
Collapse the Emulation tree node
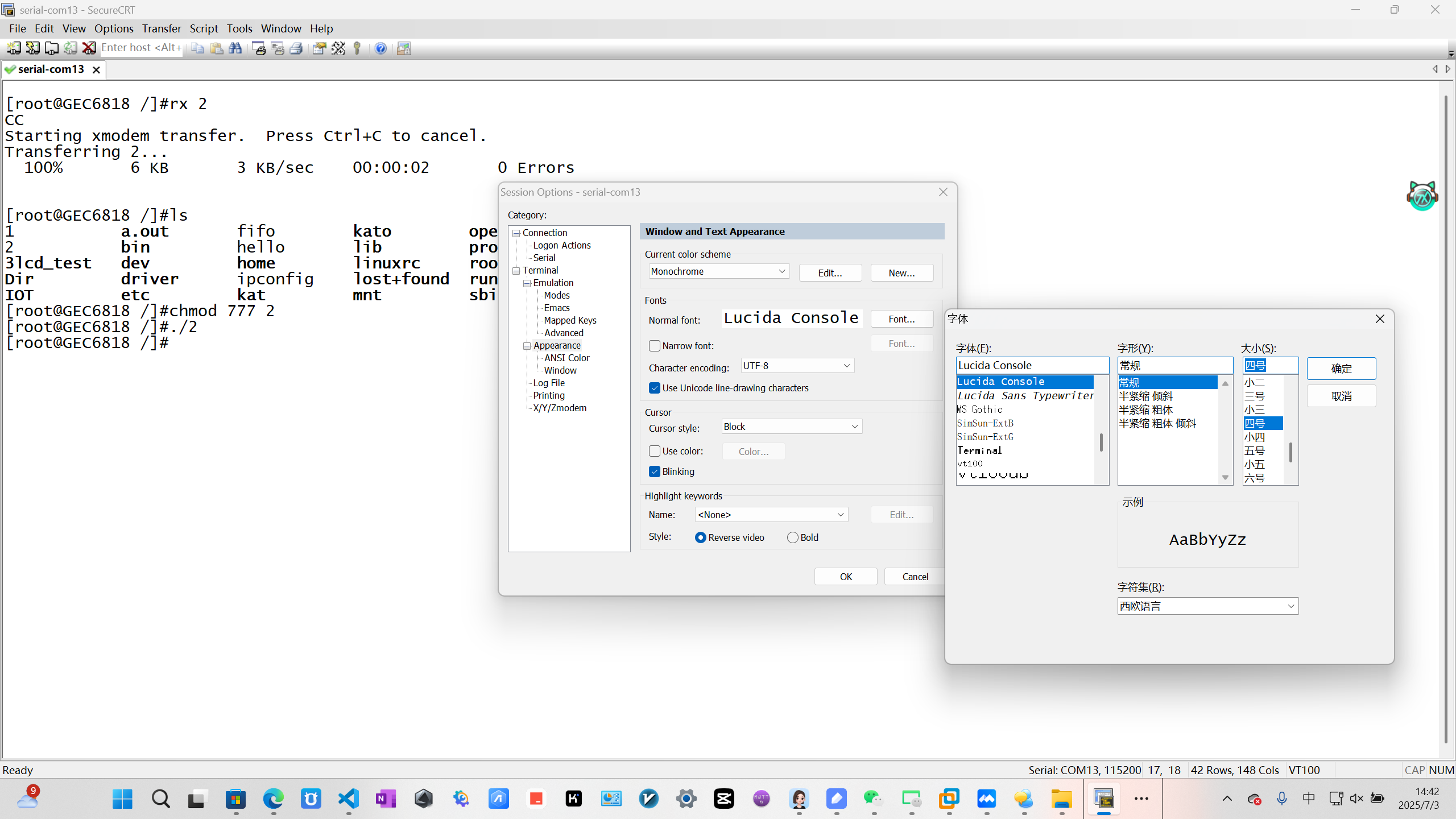tap(527, 283)
